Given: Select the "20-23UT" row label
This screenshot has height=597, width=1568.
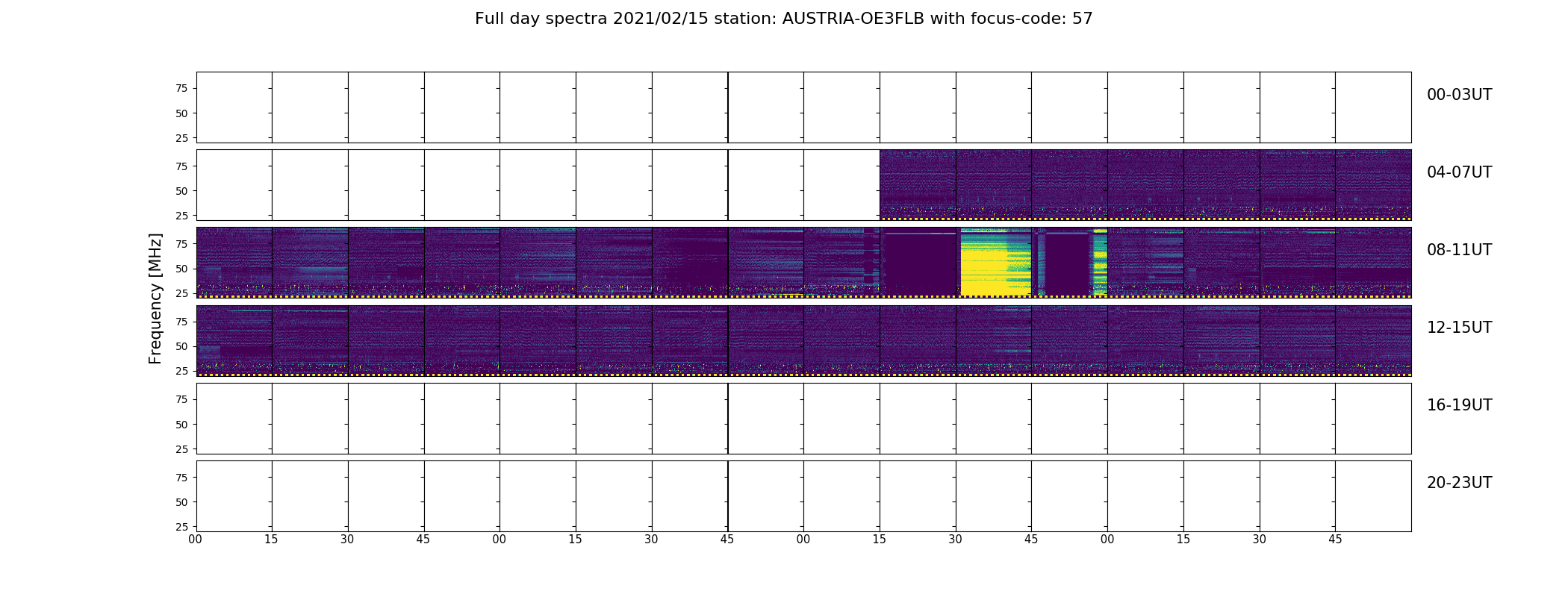Looking at the screenshot, I should (x=1459, y=483).
